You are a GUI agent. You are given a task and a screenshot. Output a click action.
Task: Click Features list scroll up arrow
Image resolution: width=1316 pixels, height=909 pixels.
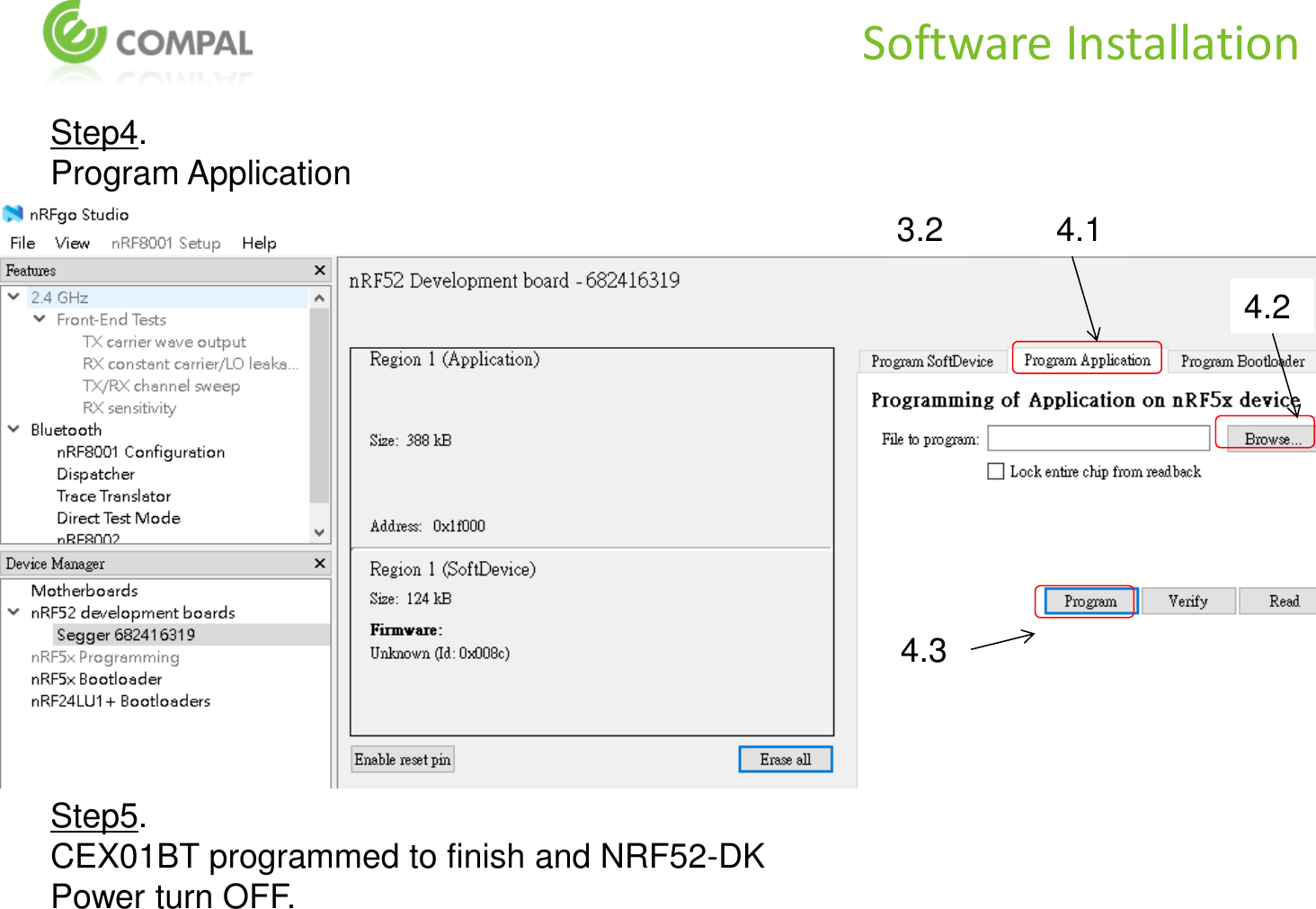pyautogui.click(x=319, y=297)
